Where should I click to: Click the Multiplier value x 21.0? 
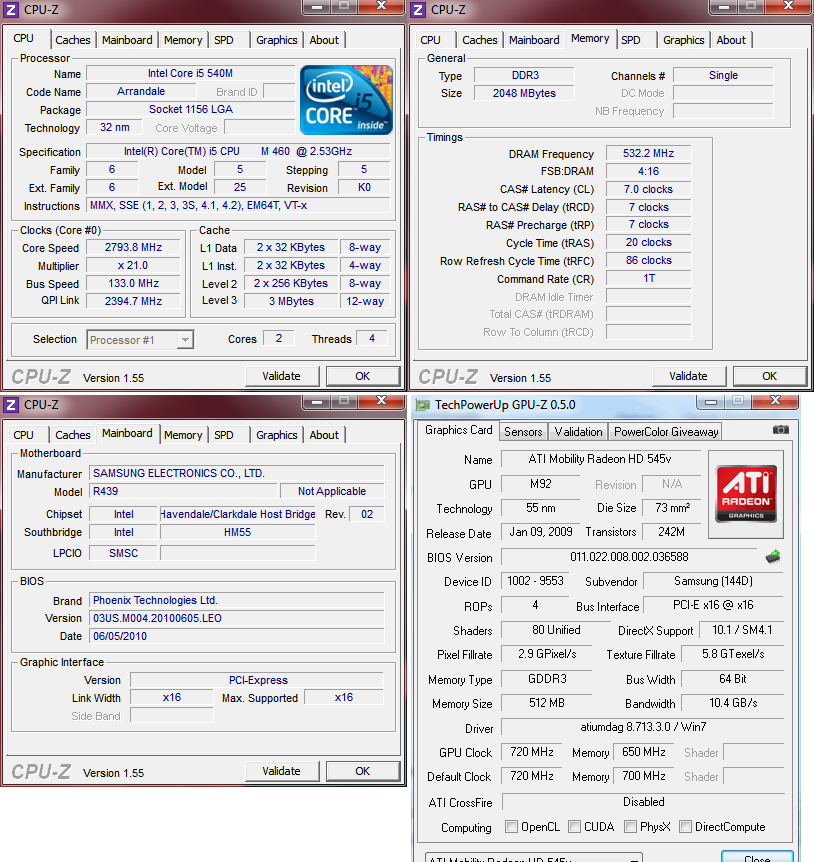click(134, 266)
